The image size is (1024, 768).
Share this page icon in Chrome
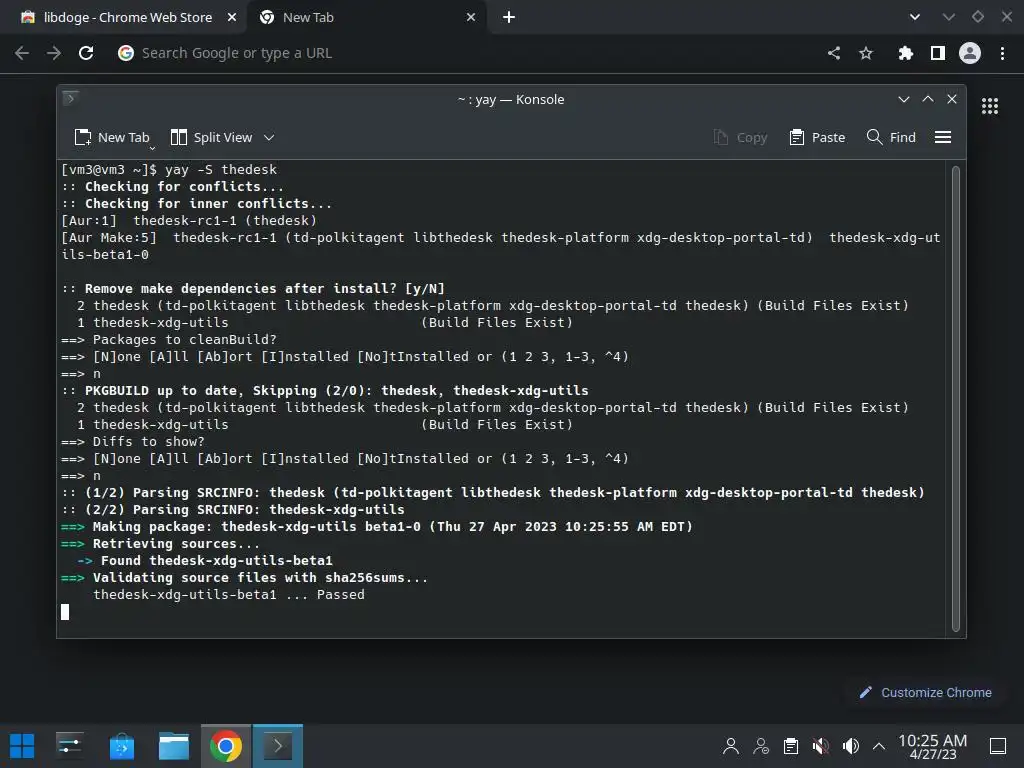[834, 53]
